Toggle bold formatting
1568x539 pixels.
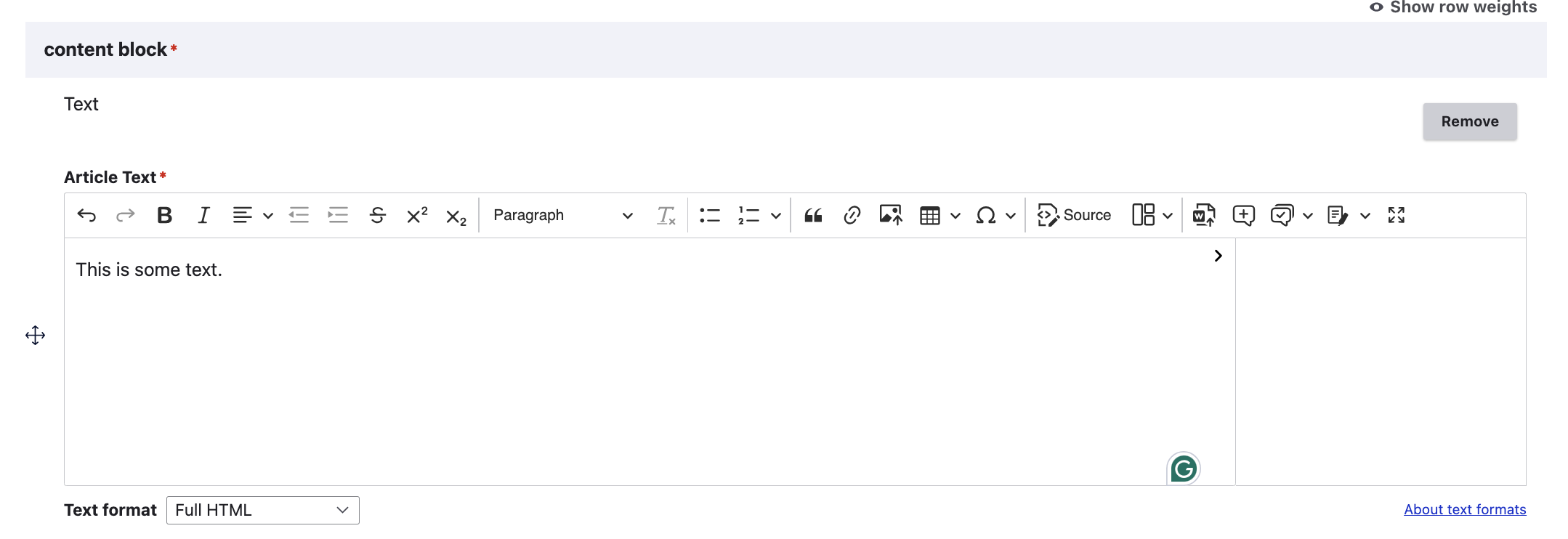click(x=165, y=215)
